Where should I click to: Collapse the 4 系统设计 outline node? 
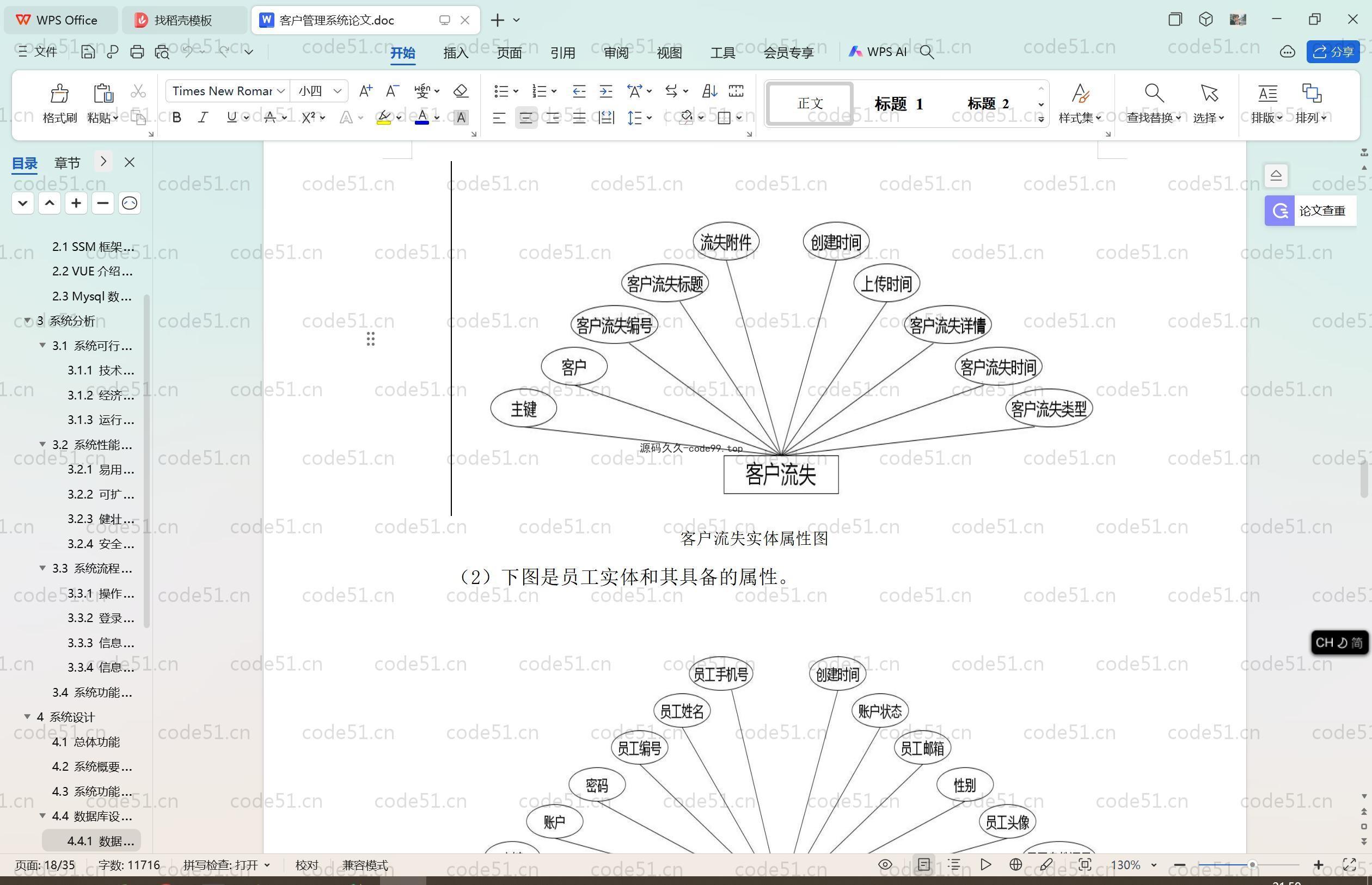click(x=27, y=716)
